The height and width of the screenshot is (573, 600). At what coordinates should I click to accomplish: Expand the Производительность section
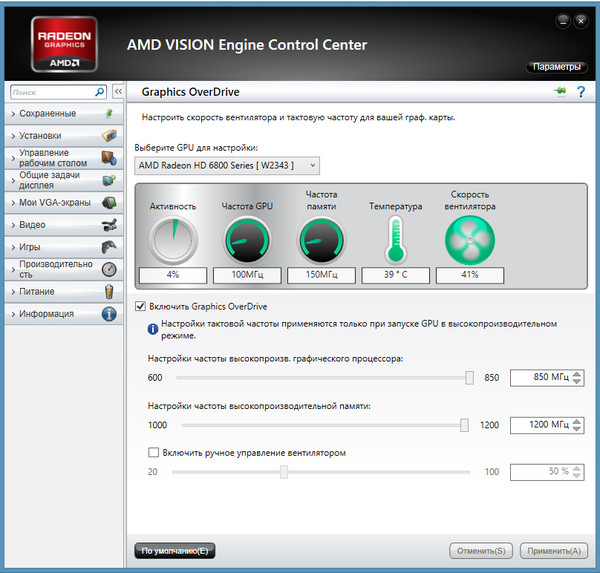(x=13, y=269)
